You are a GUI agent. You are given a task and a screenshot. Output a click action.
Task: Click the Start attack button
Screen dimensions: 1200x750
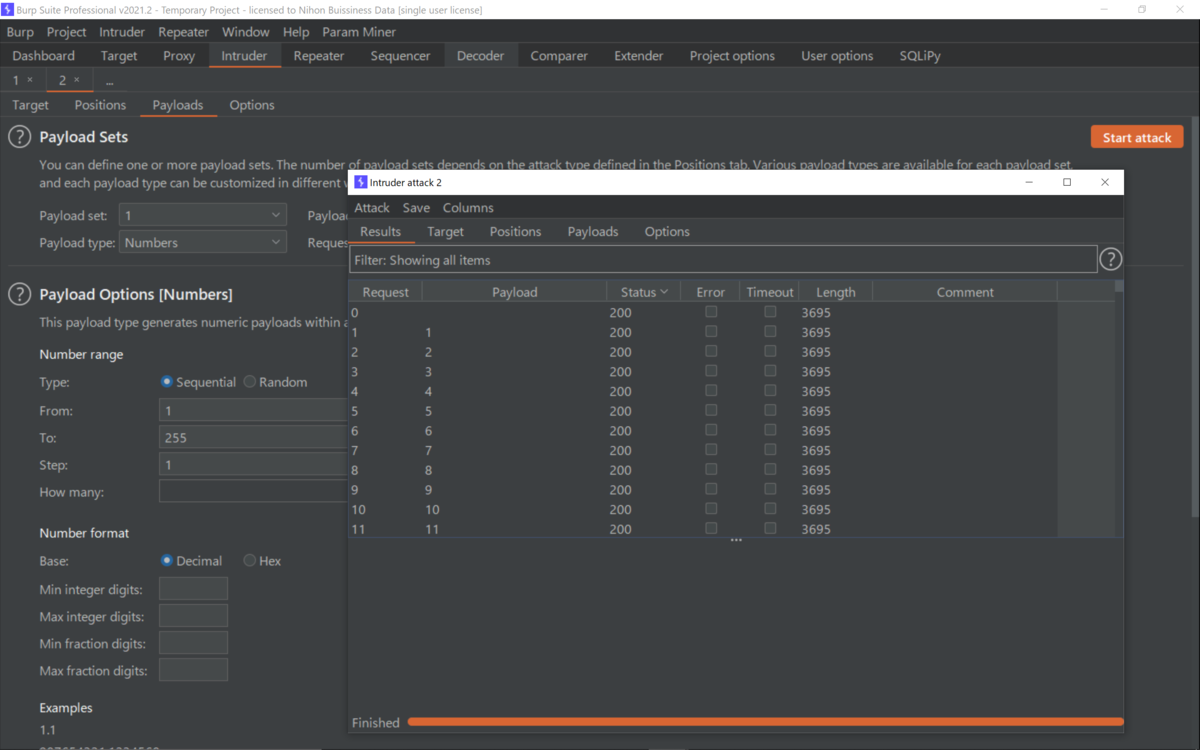(1137, 137)
